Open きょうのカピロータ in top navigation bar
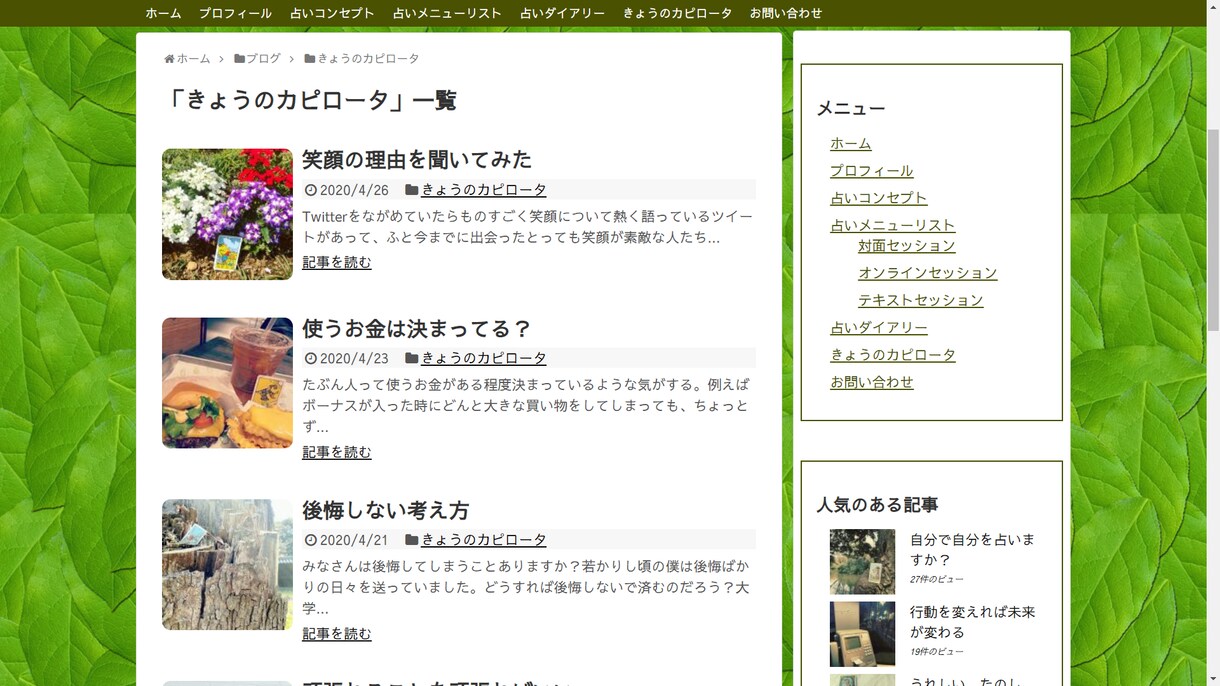Image resolution: width=1220 pixels, height=686 pixels. (x=677, y=13)
